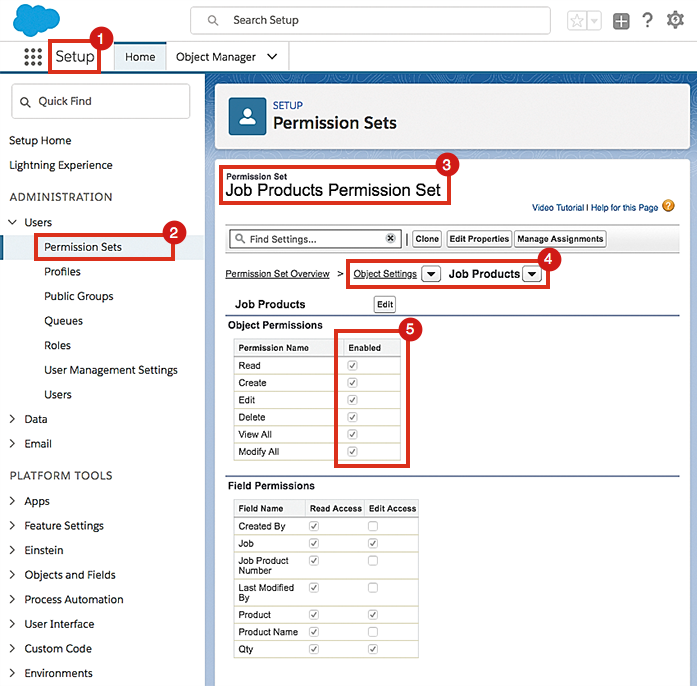
Task: Click the Permission Sets user icon
Action: pos(247,116)
